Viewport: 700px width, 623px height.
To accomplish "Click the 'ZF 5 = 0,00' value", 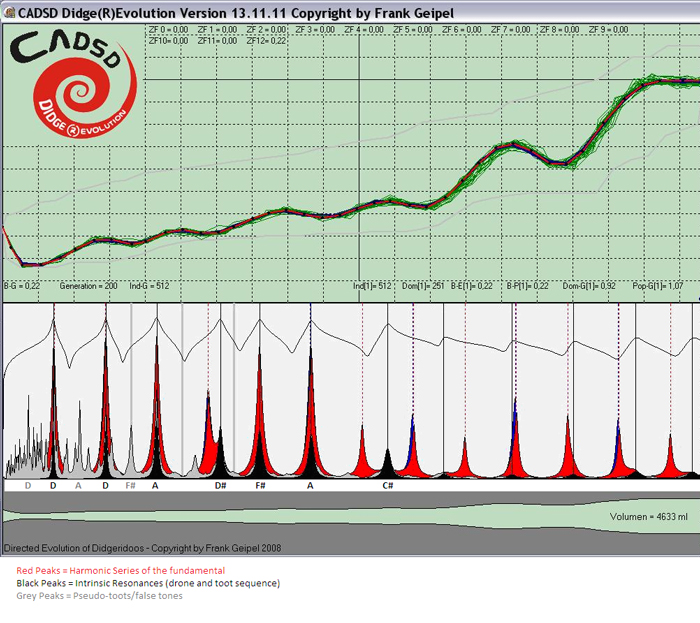I will [413, 30].
